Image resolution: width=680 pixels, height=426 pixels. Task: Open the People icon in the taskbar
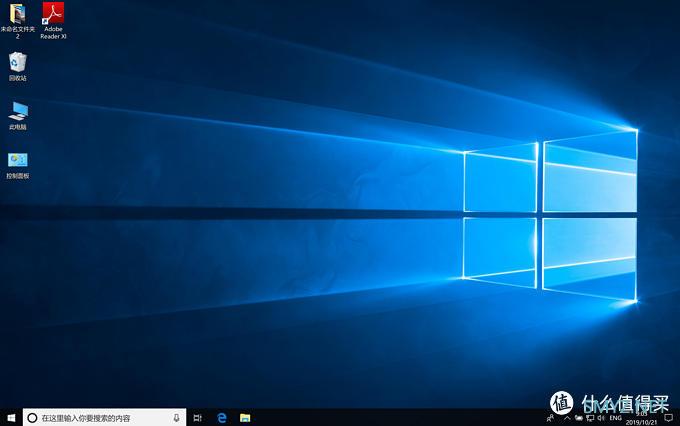[x=550, y=418]
